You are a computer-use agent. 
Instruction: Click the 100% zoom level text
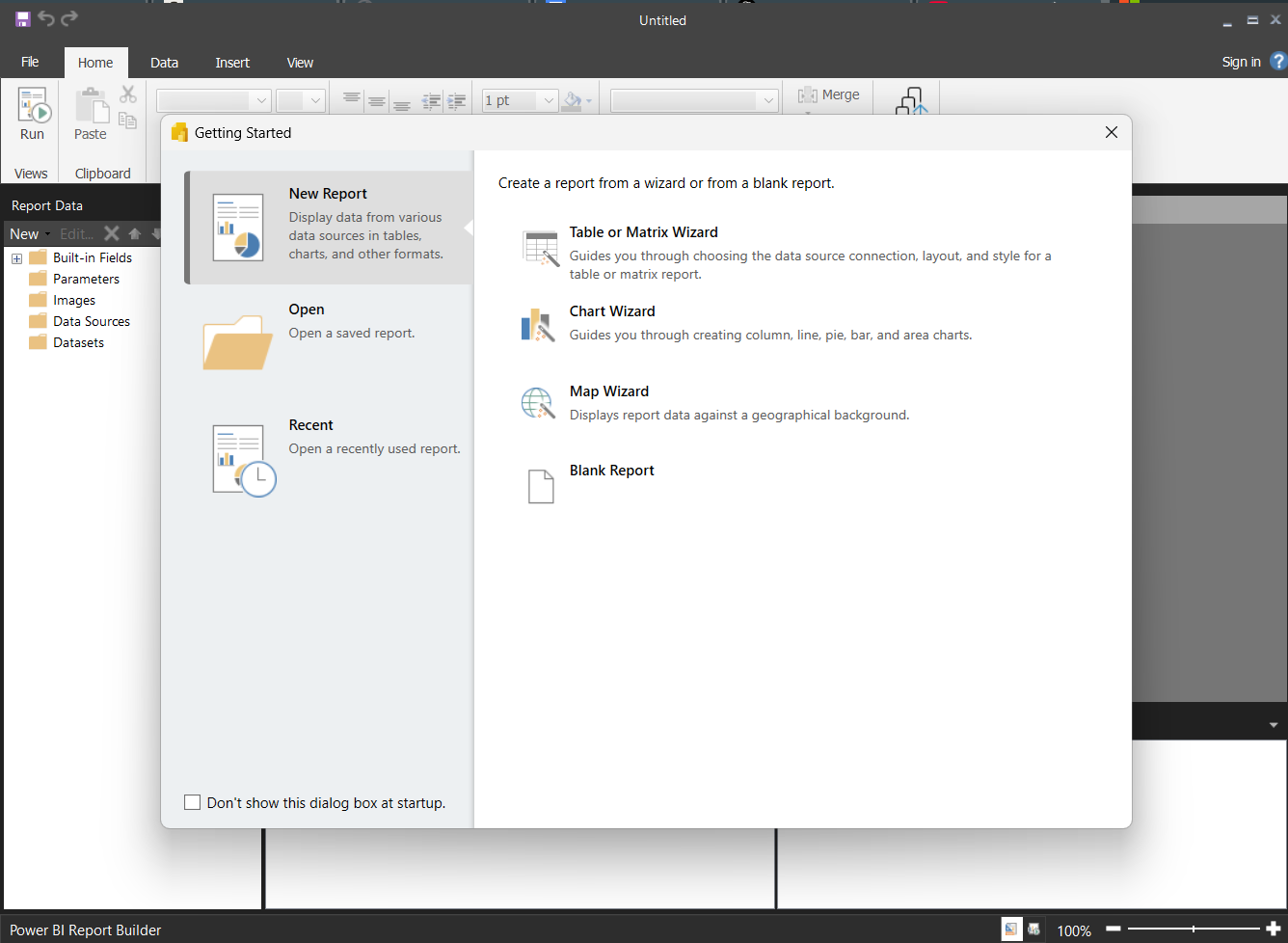tap(1074, 930)
